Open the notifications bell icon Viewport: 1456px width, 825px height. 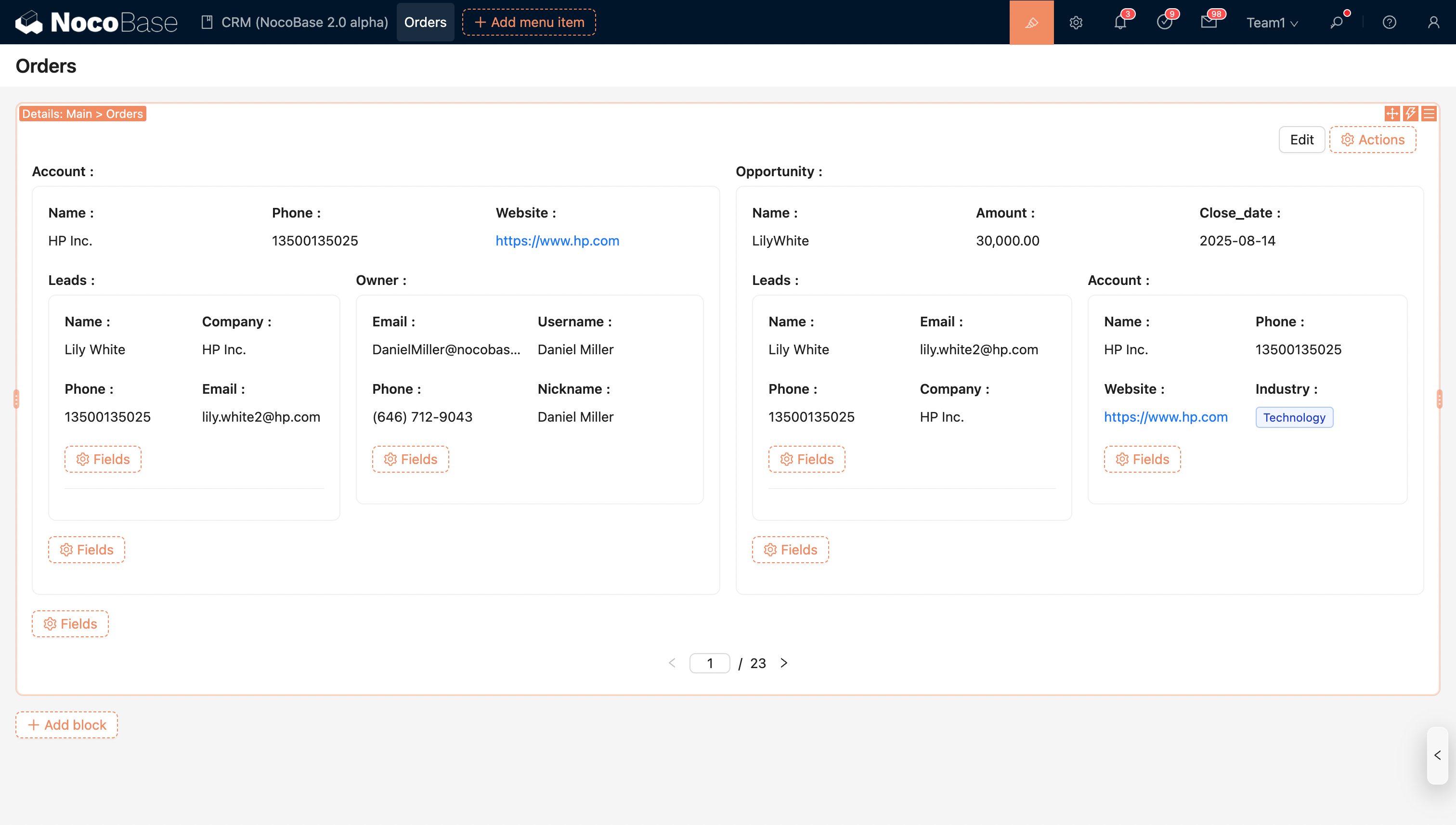[x=1120, y=23]
